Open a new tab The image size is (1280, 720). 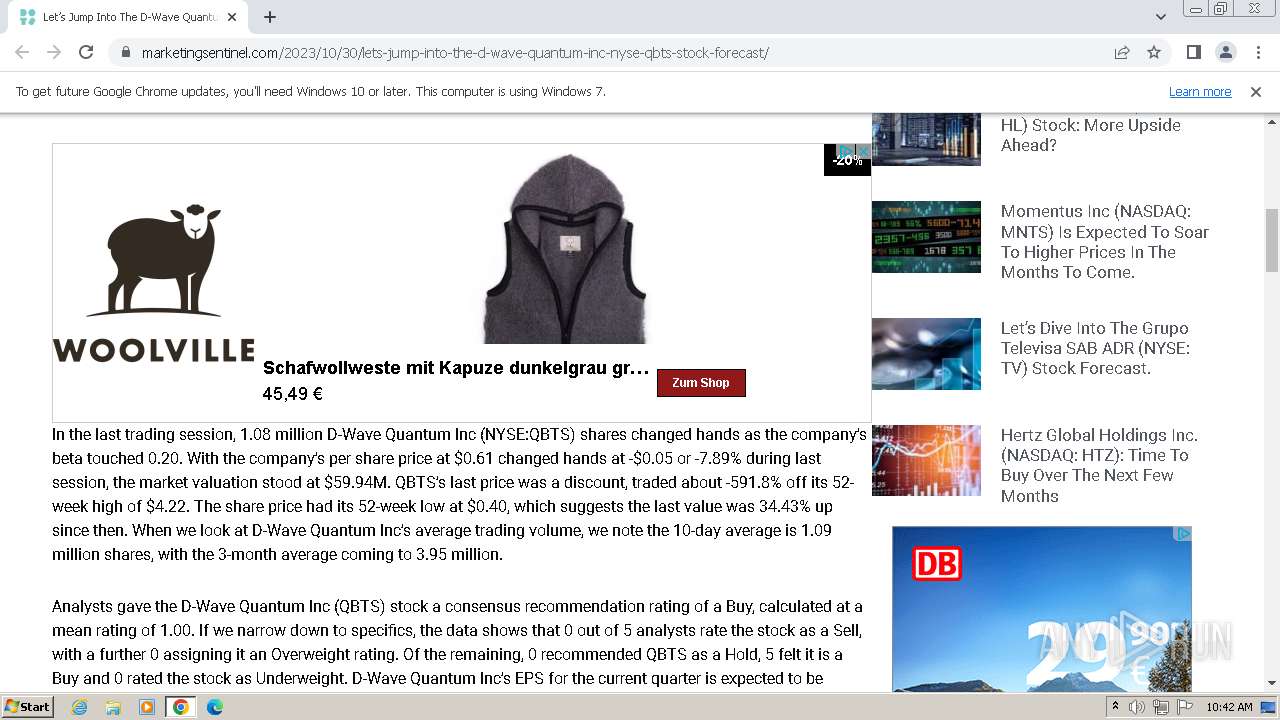coord(270,17)
